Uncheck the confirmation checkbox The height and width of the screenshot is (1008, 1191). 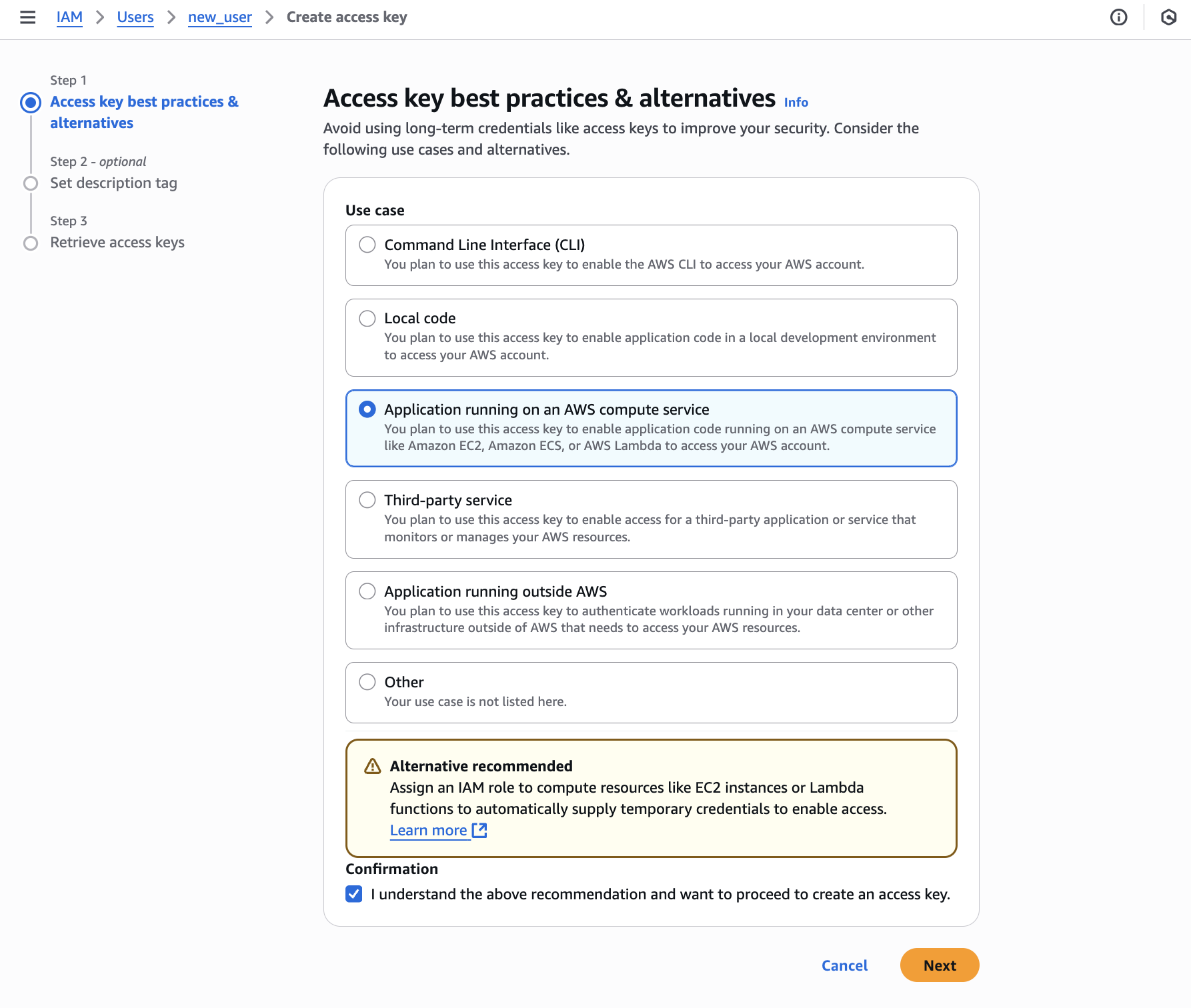(354, 894)
